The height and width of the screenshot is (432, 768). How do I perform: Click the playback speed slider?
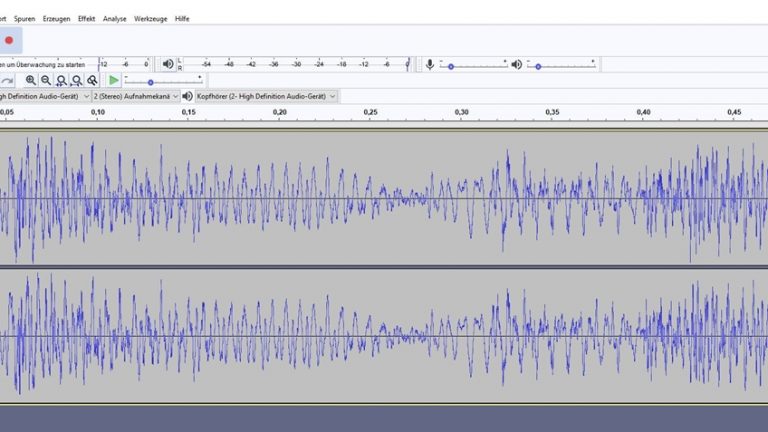163,81
